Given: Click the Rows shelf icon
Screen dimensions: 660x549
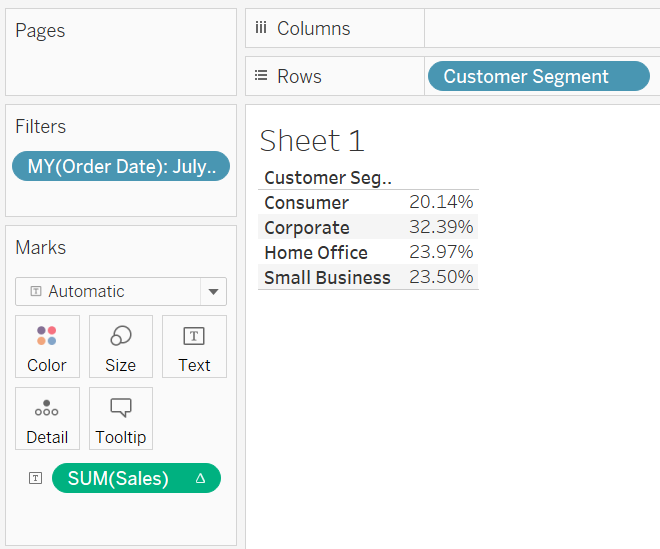Looking at the screenshot, I should pos(261,76).
